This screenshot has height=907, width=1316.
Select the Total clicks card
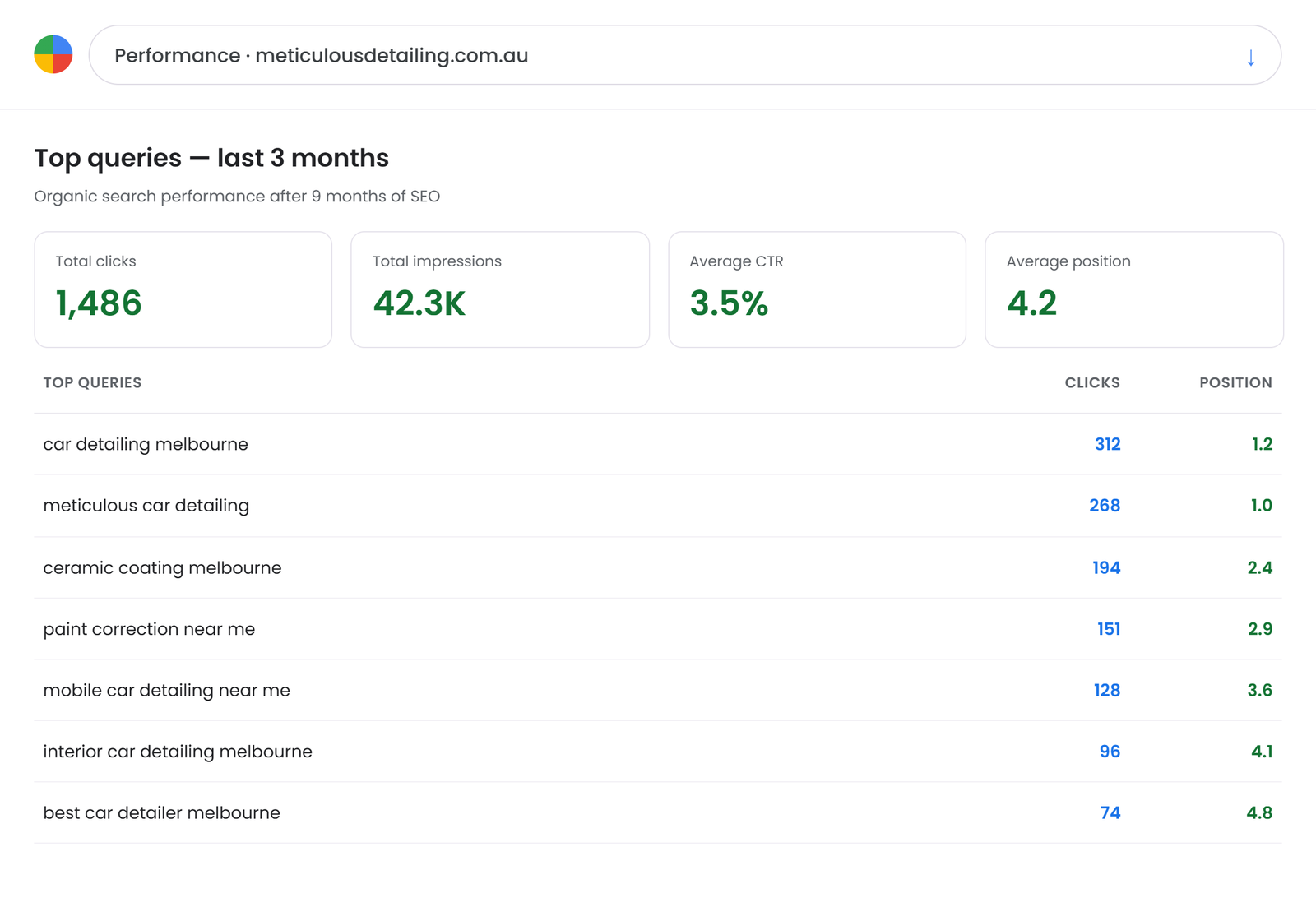183,289
